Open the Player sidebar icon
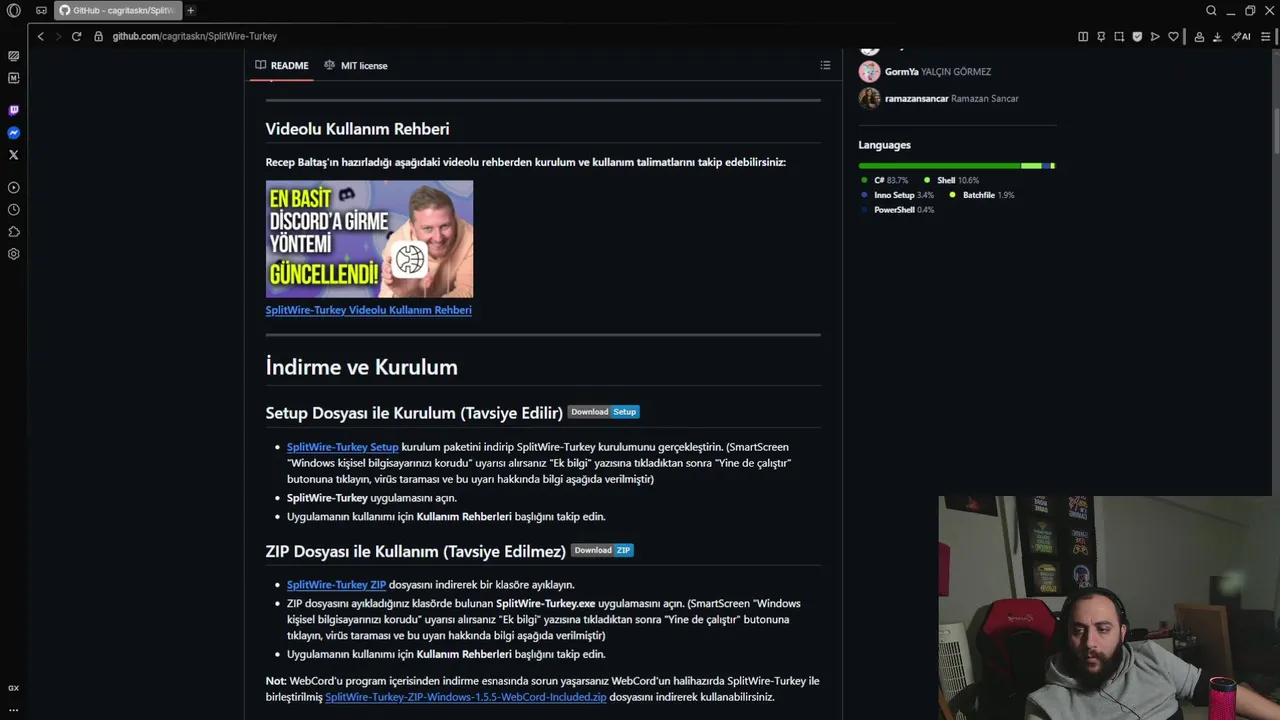Image resolution: width=1280 pixels, height=720 pixels. 13,187
